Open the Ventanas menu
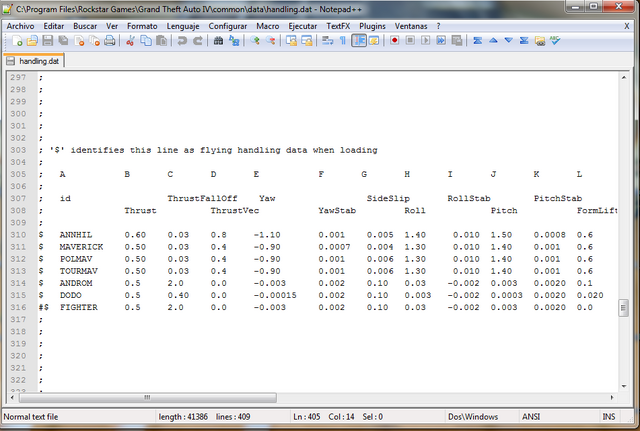 pos(411,26)
